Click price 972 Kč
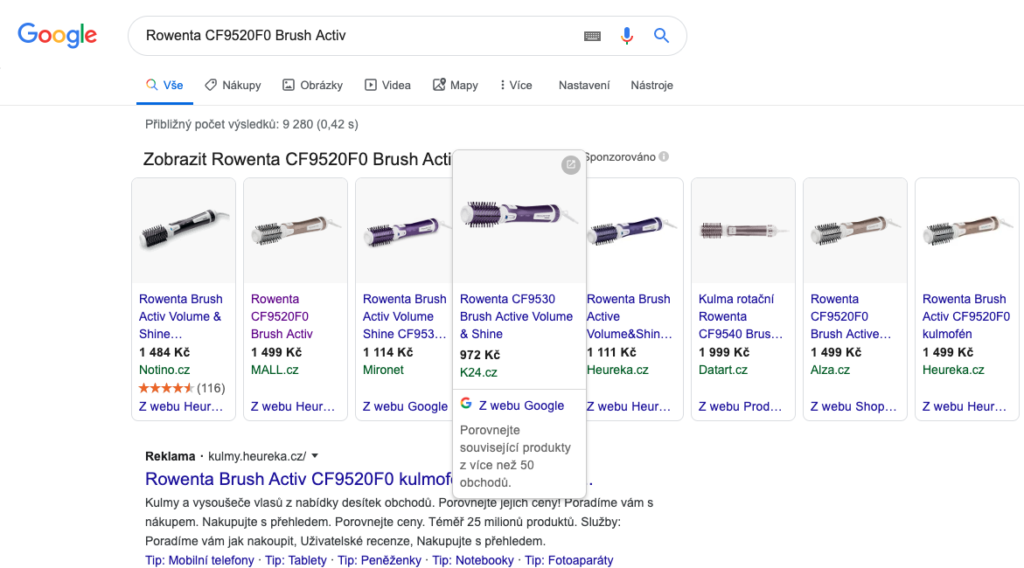This screenshot has width=1024, height=568. (x=479, y=355)
